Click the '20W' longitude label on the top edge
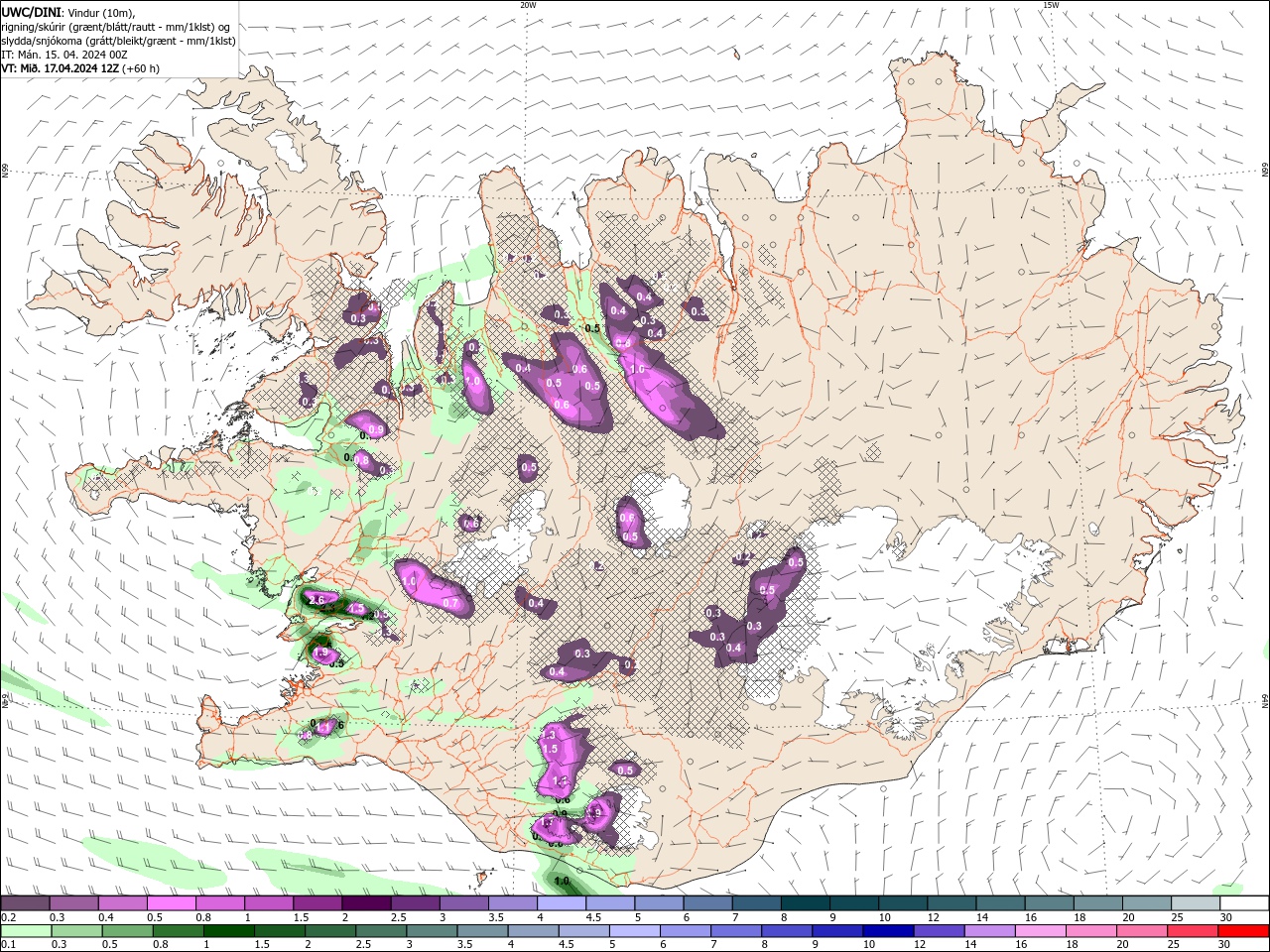Viewport: 1270px width, 952px height. [x=528, y=5]
